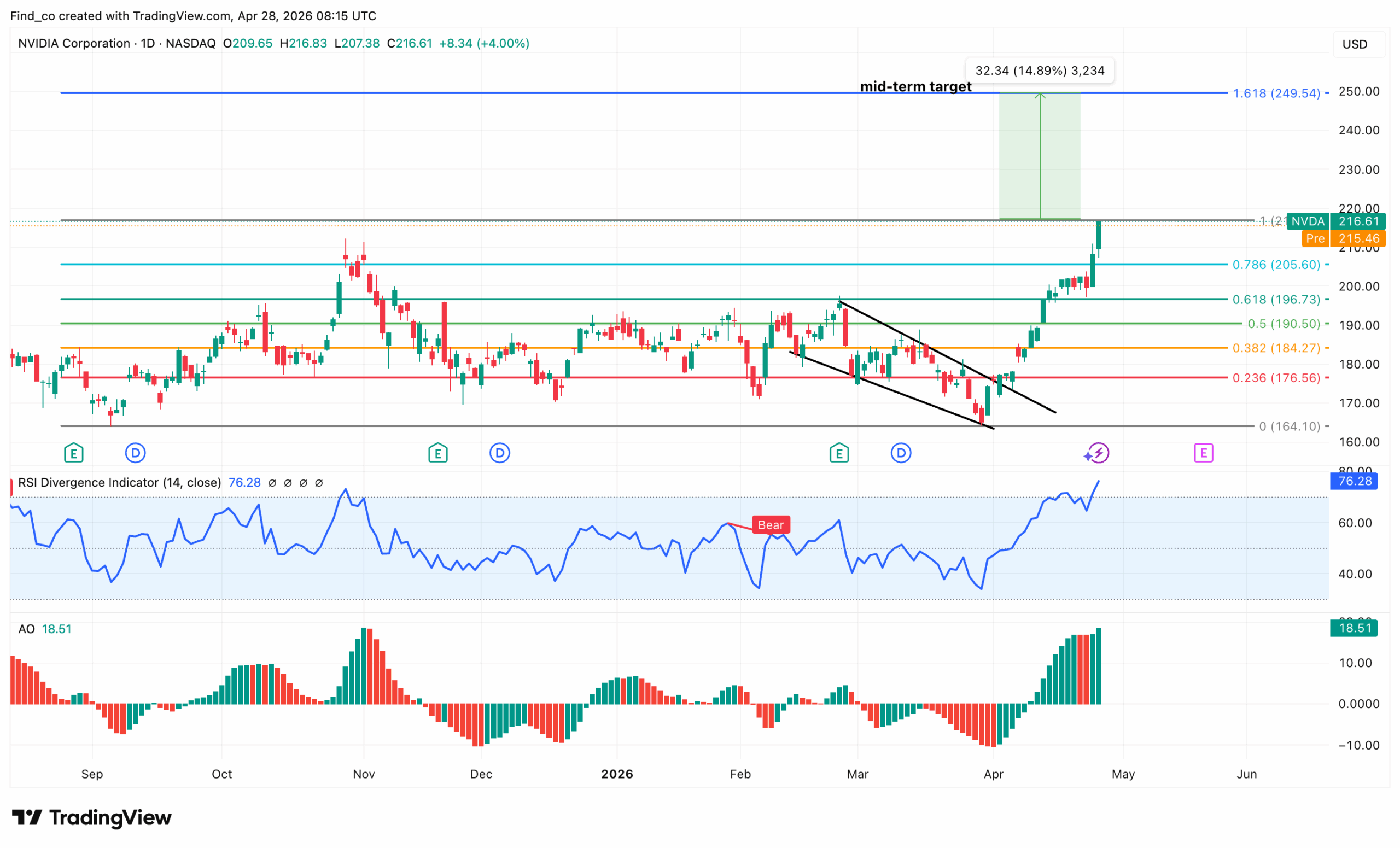
Task: Click the change +8.34 (+4.00%)
Action: (484, 43)
